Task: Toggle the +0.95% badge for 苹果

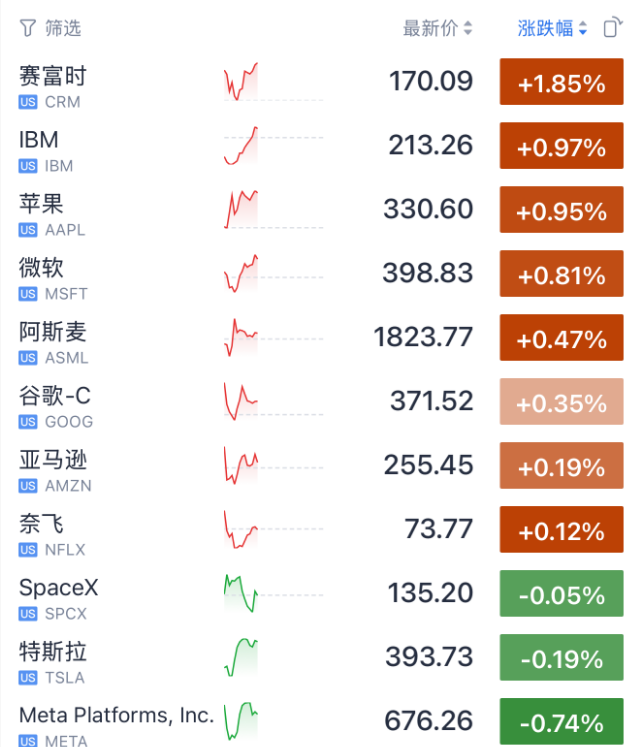Action: (561, 210)
